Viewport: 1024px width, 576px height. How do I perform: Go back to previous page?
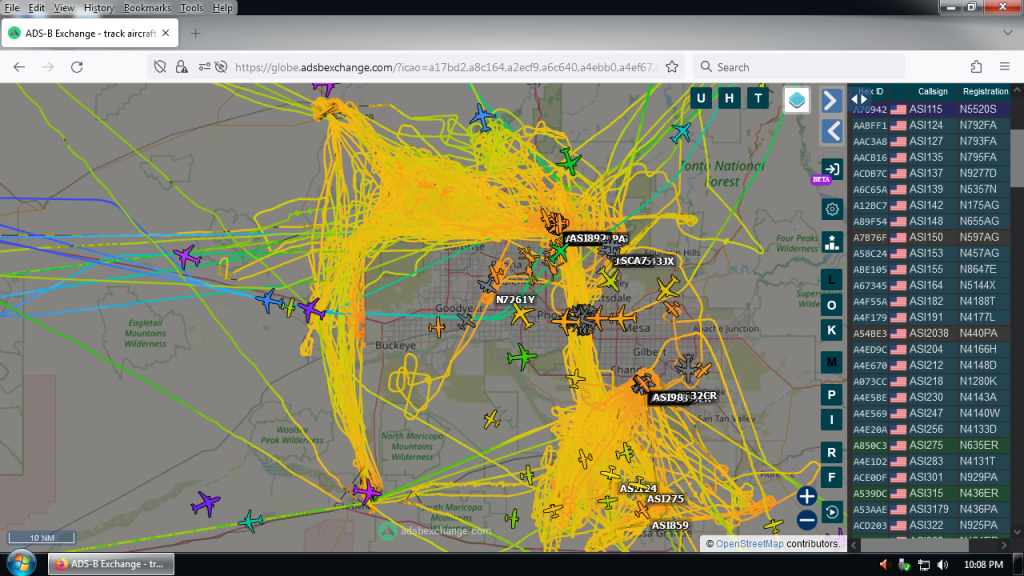19,67
